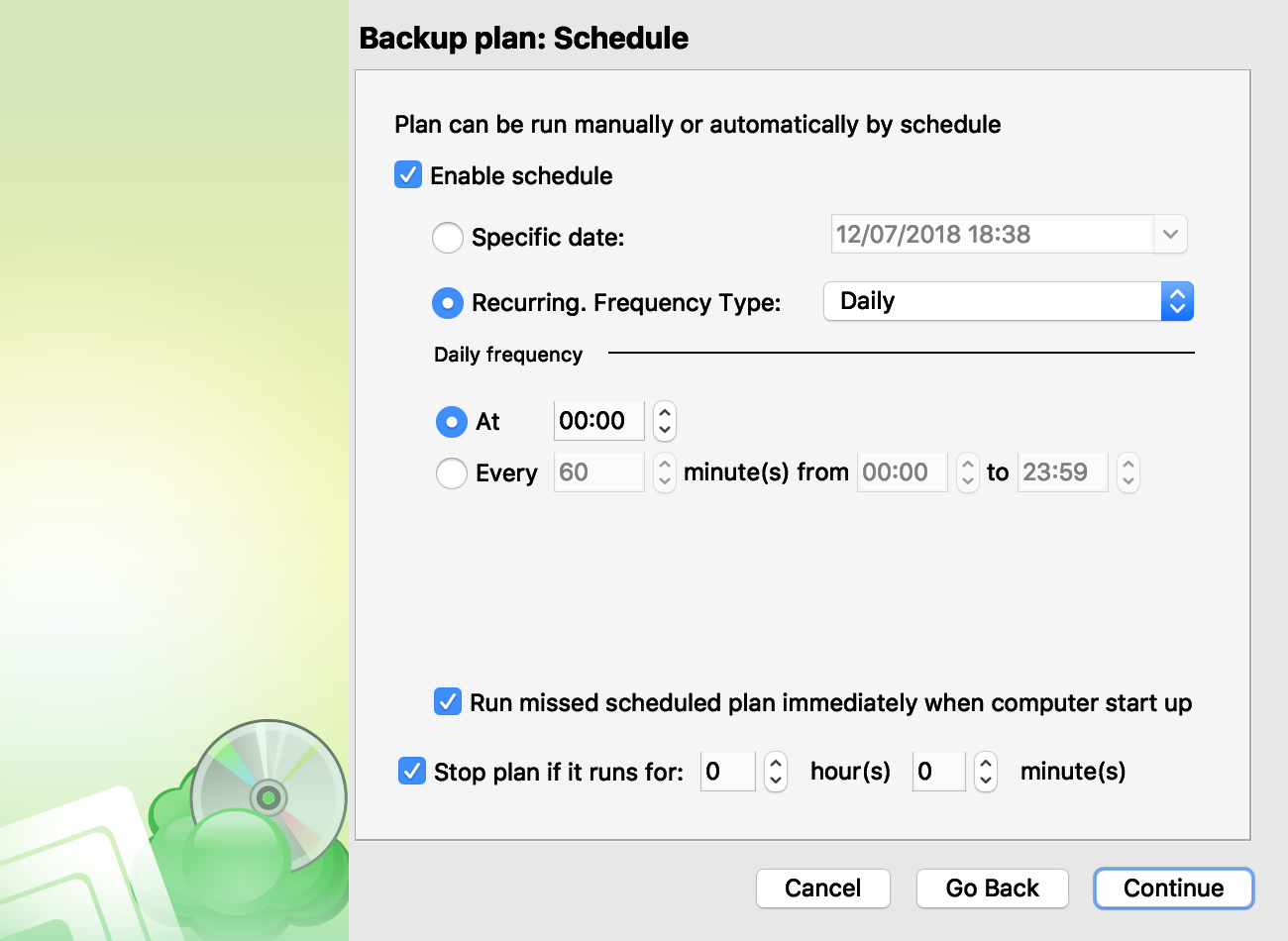Increase the 60 minute interval value
The width and height of the screenshot is (1288, 941).
[x=663, y=466]
